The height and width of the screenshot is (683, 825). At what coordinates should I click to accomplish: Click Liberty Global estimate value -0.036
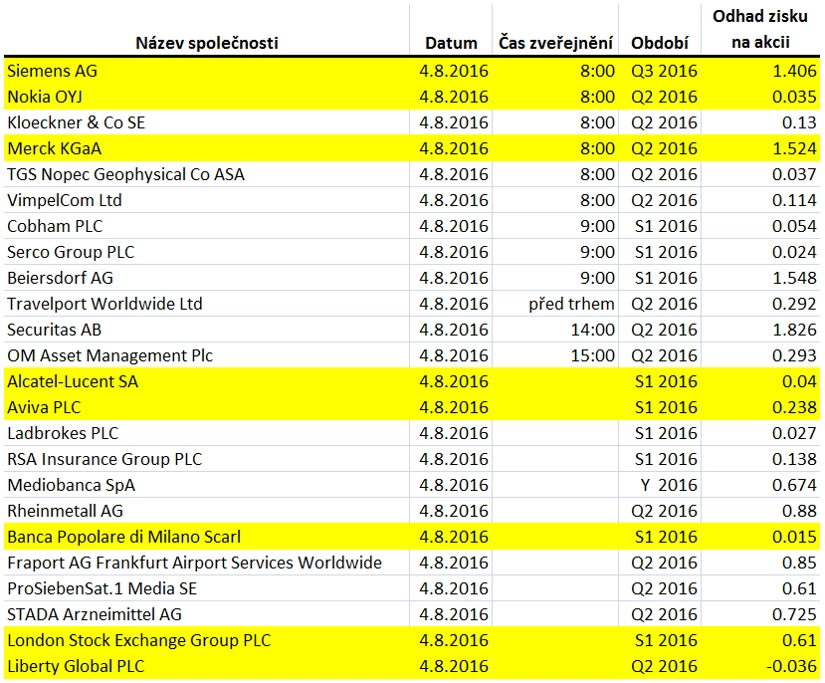coord(791,666)
